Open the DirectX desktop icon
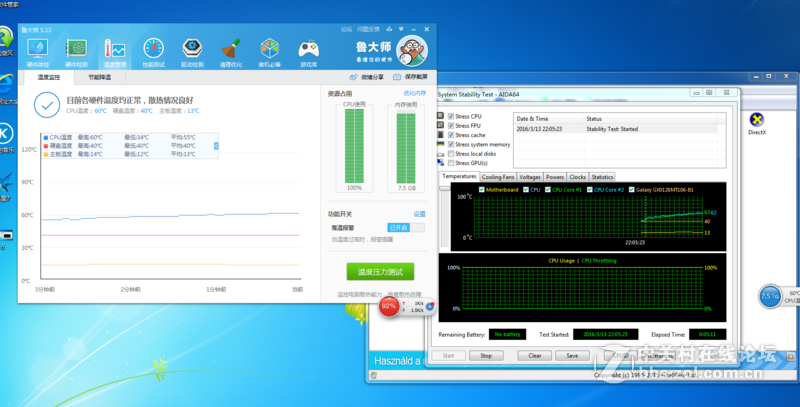 (757, 124)
